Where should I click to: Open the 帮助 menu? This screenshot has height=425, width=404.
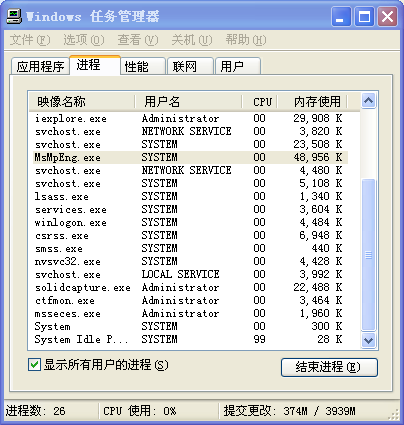coord(246,40)
